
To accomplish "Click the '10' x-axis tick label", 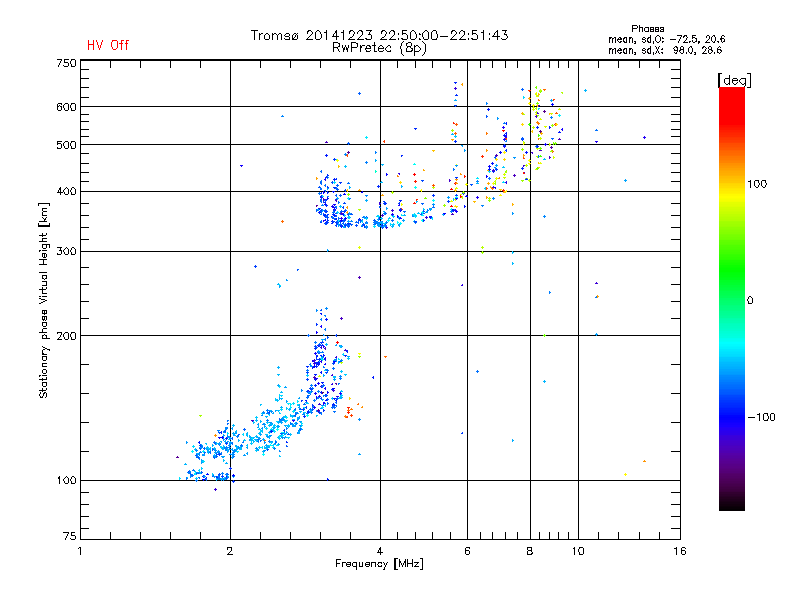I will tap(578, 551).
